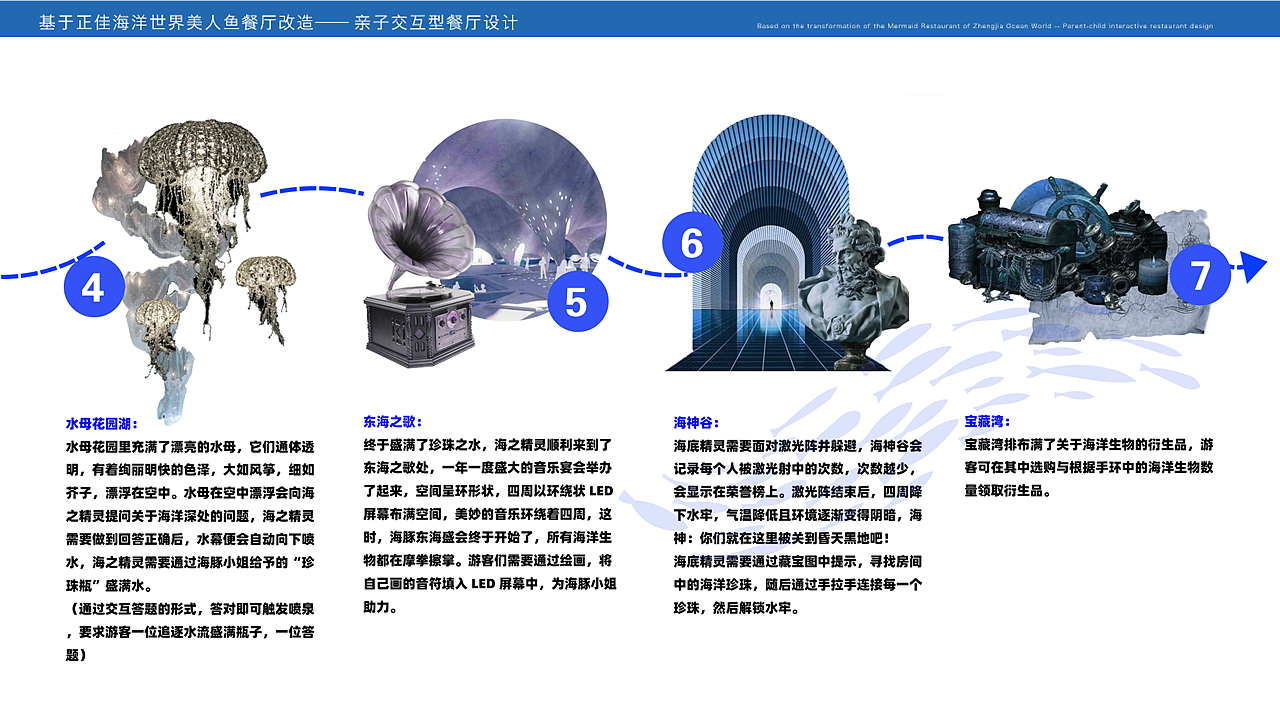Viewport: 1280px width, 720px height.
Task: Select the glowing arched tunnel image
Action: click(770, 243)
